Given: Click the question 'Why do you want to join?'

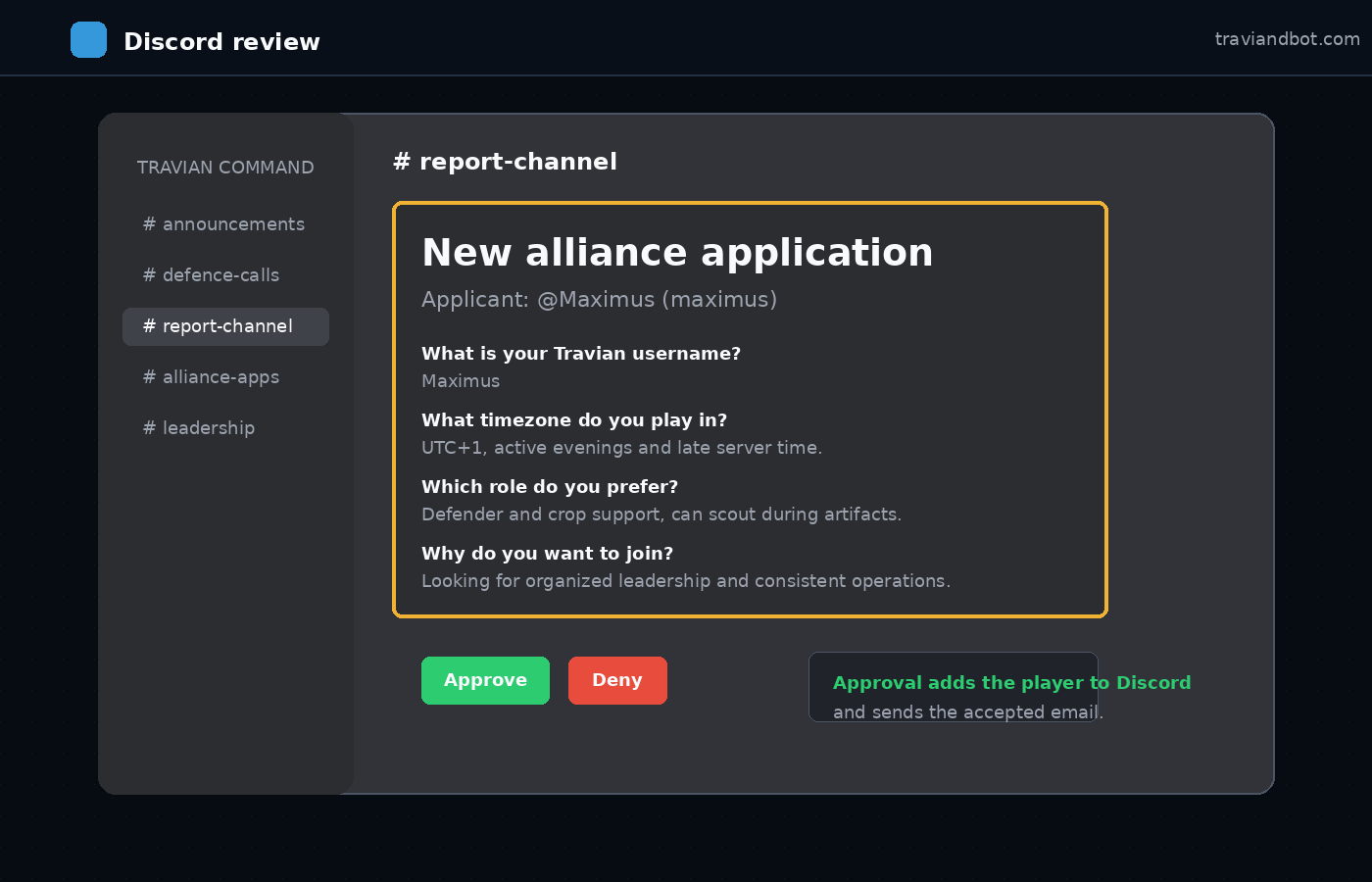Looking at the screenshot, I should 547,554.
